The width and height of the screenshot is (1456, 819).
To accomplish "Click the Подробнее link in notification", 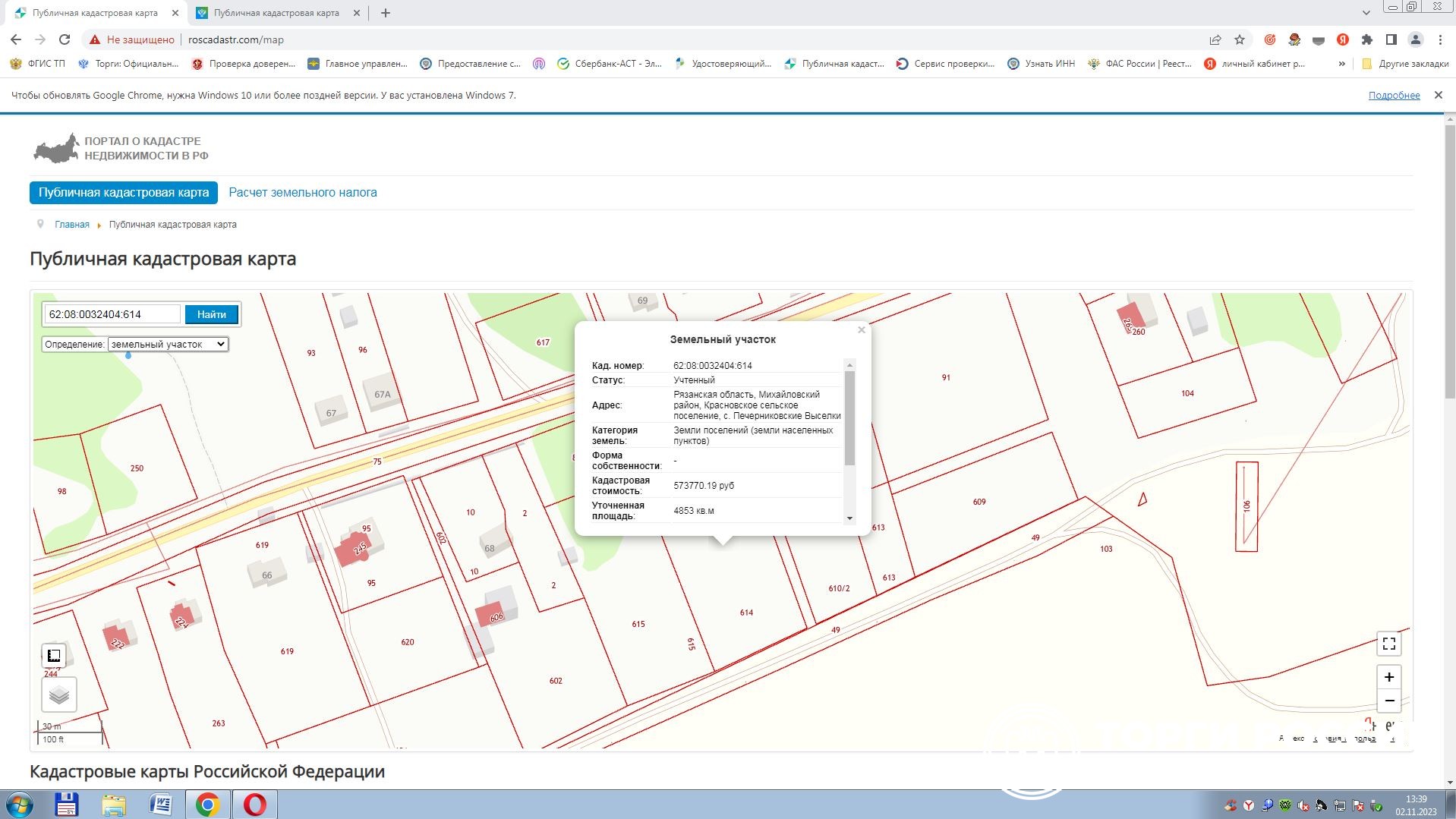I will (x=1394, y=95).
